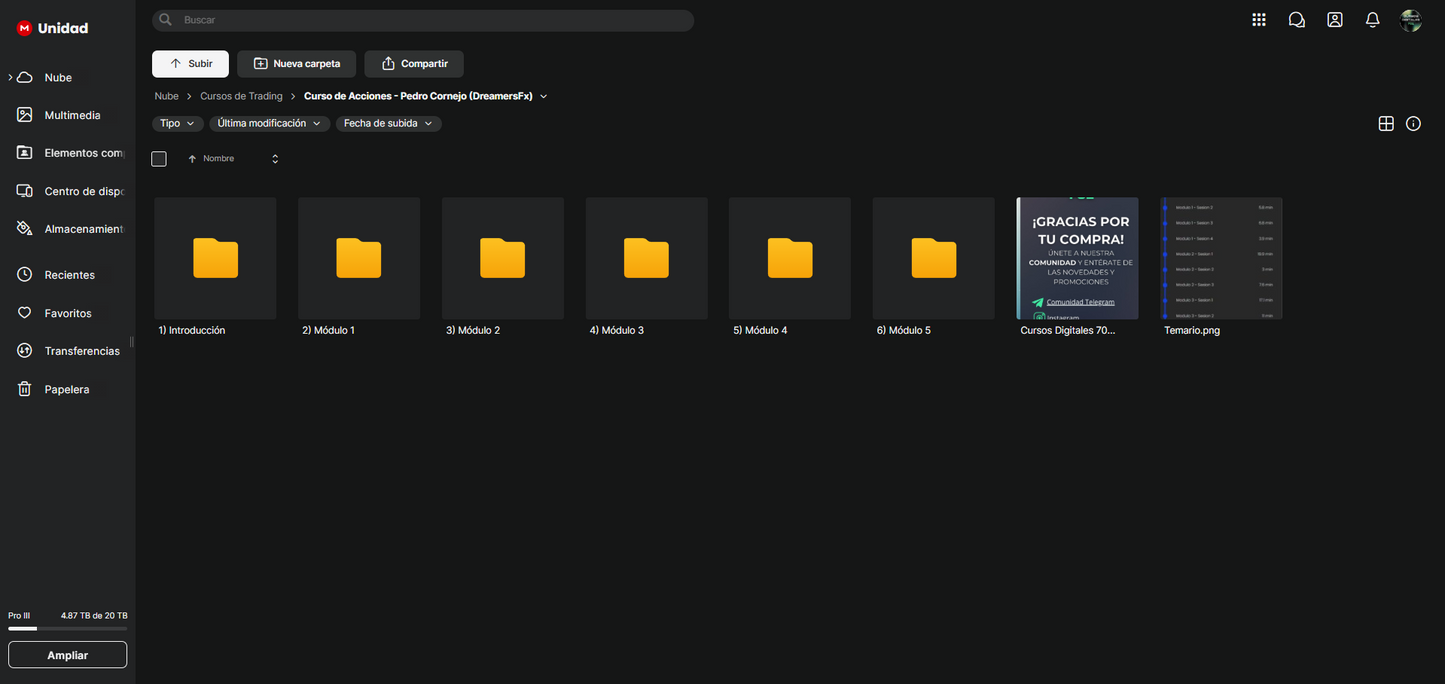Go to Recientes in sidebar
Image resolution: width=1445 pixels, height=684 pixels.
pos(69,275)
